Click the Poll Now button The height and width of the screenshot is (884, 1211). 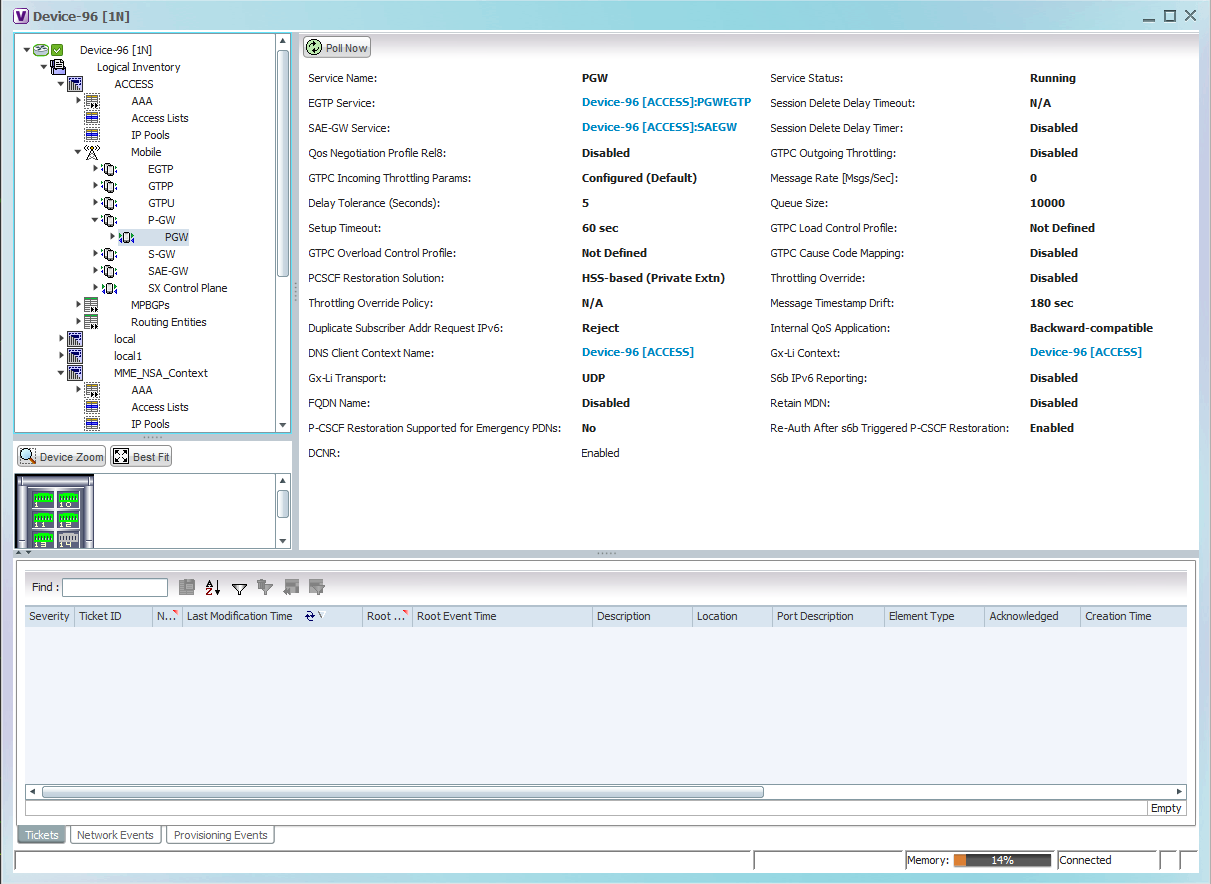click(x=337, y=48)
